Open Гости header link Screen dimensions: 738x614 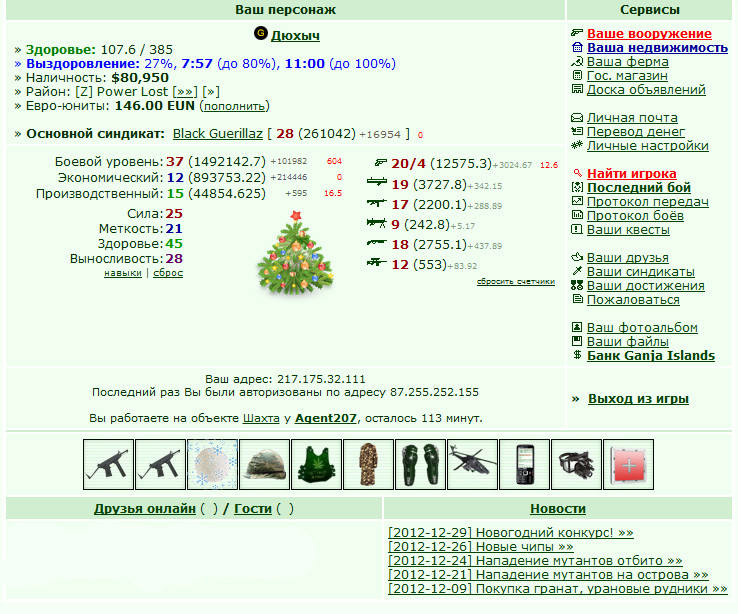point(253,509)
